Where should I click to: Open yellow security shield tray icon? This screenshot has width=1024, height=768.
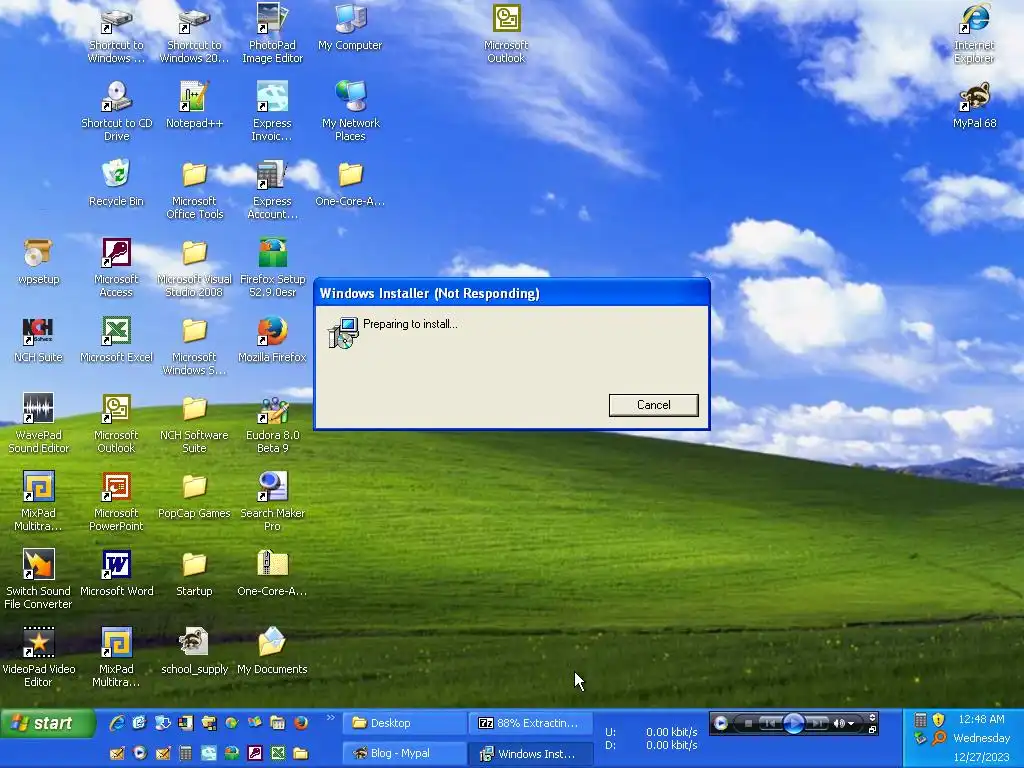(938, 720)
